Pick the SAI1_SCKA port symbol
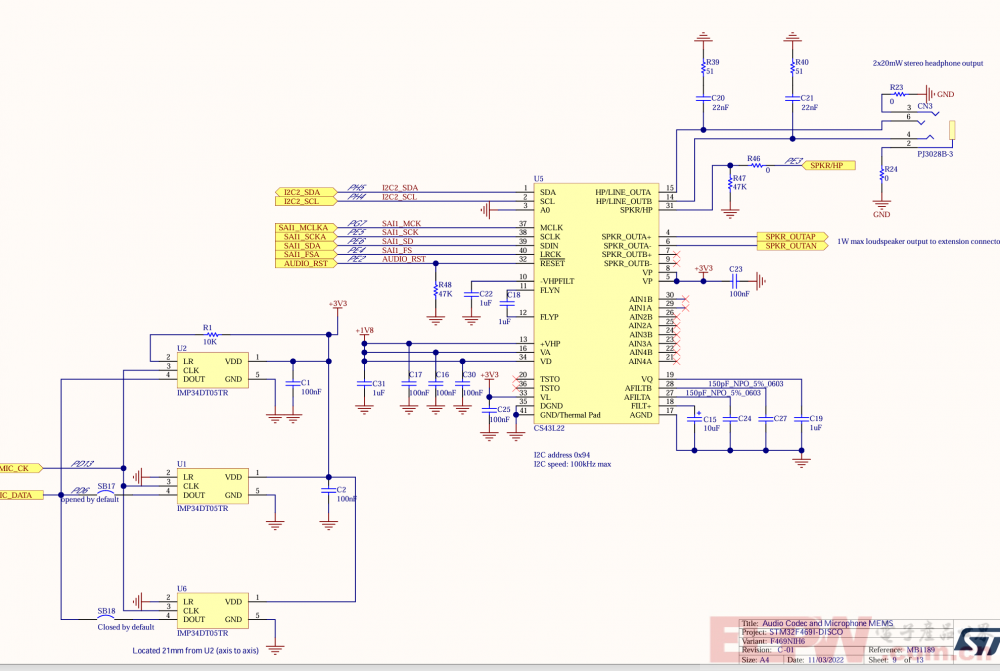 (x=306, y=237)
